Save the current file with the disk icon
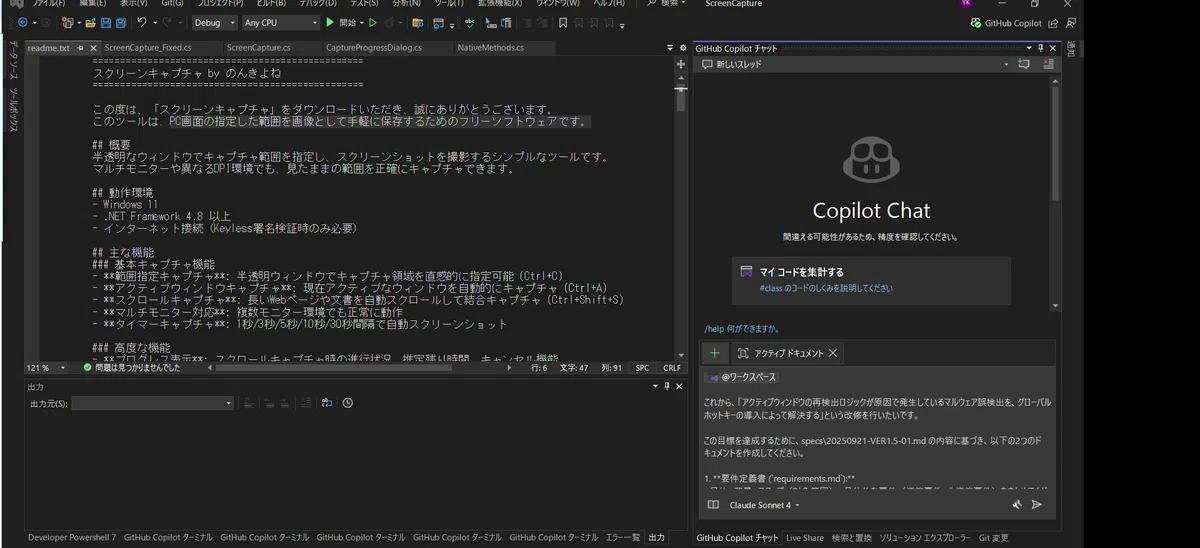 (x=104, y=22)
